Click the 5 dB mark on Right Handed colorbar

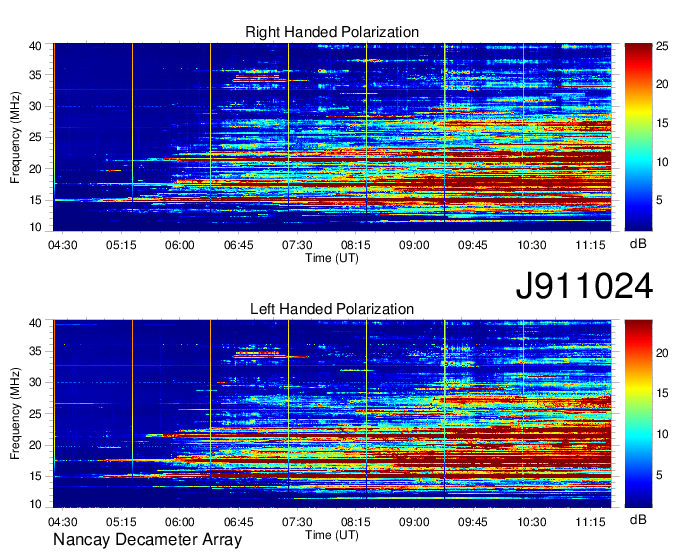point(659,200)
